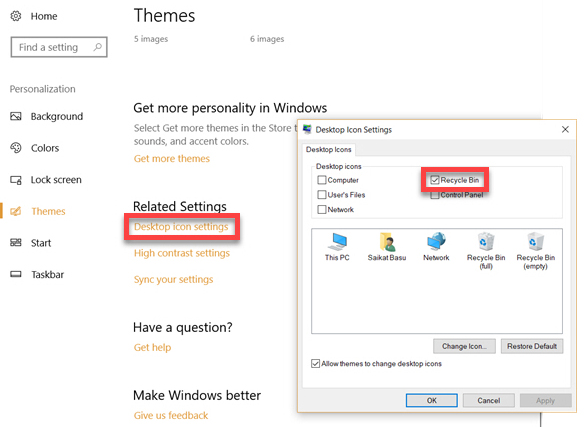588x427 pixels.
Task: Click the Home gear icon
Action: click(x=16, y=16)
